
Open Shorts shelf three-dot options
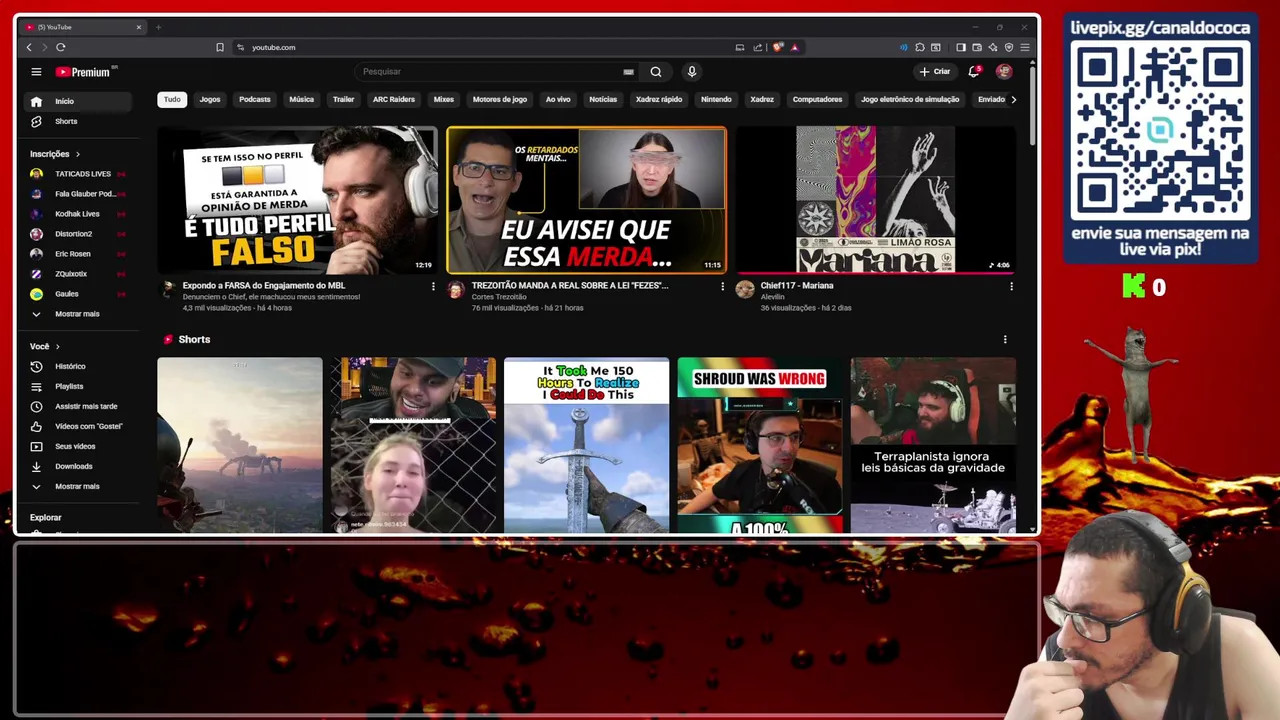point(1005,340)
